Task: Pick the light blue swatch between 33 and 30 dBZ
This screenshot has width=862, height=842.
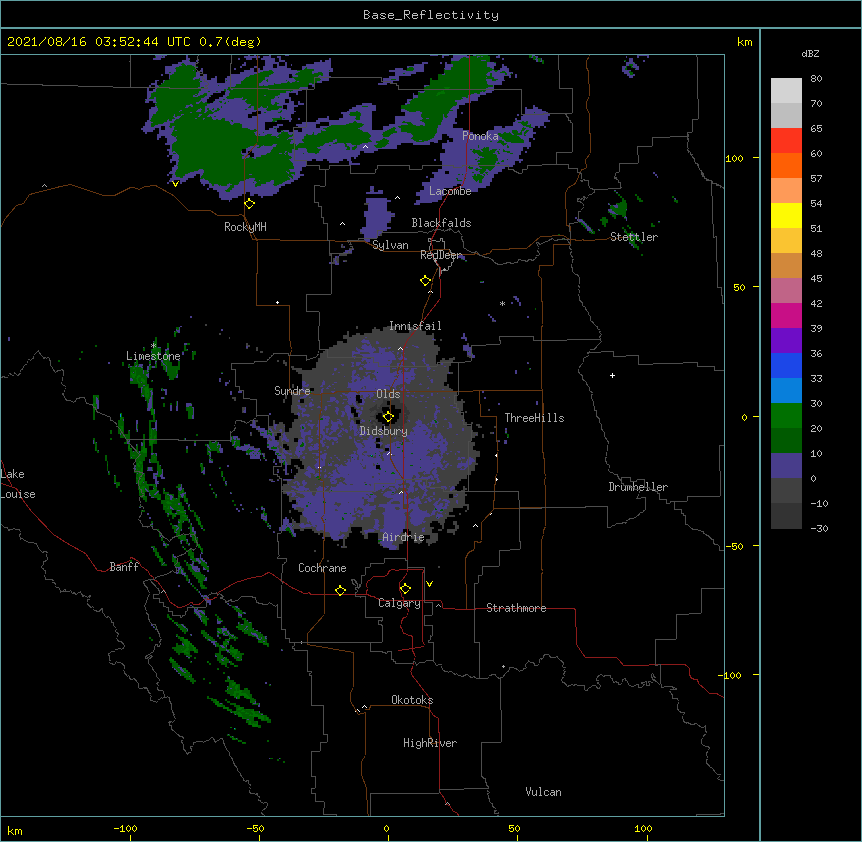Action: click(786, 390)
